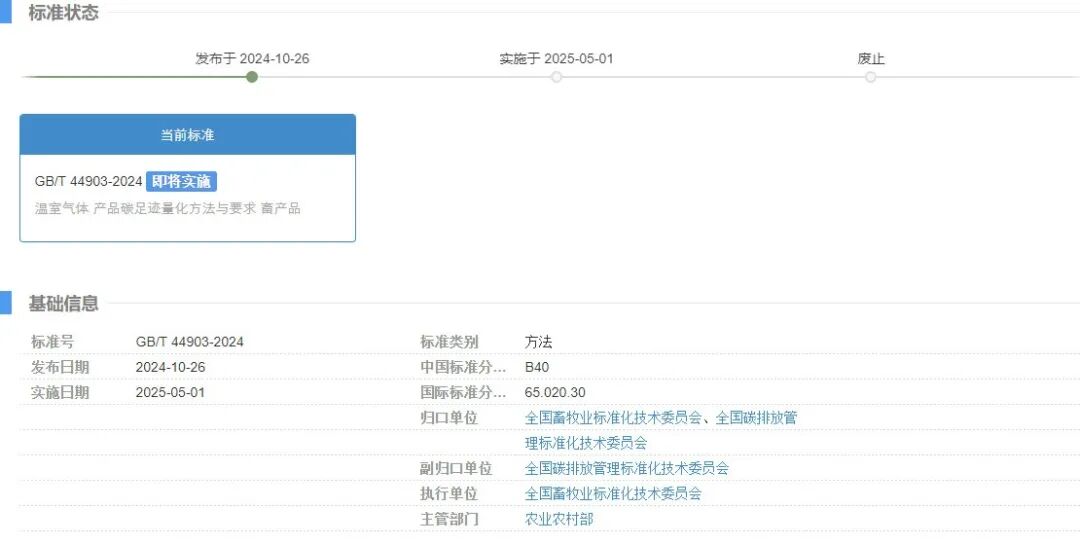Click the 归口单位 field label
The image size is (1080, 544).
click(x=449, y=418)
